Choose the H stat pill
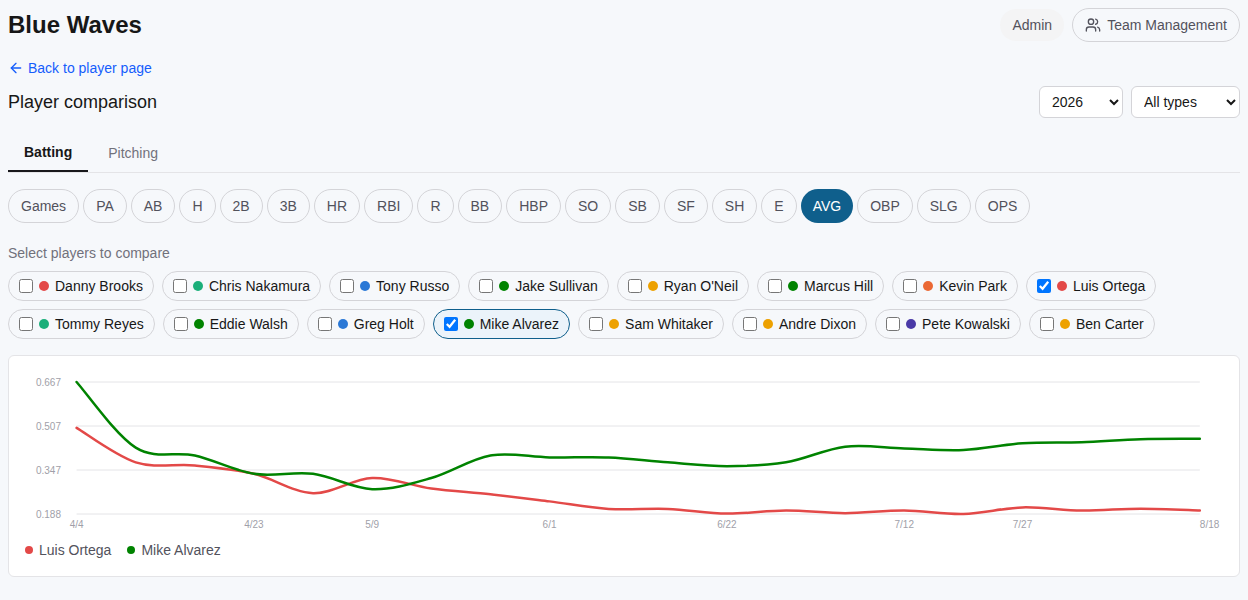The image size is (1248, 600). pos(198,206)
